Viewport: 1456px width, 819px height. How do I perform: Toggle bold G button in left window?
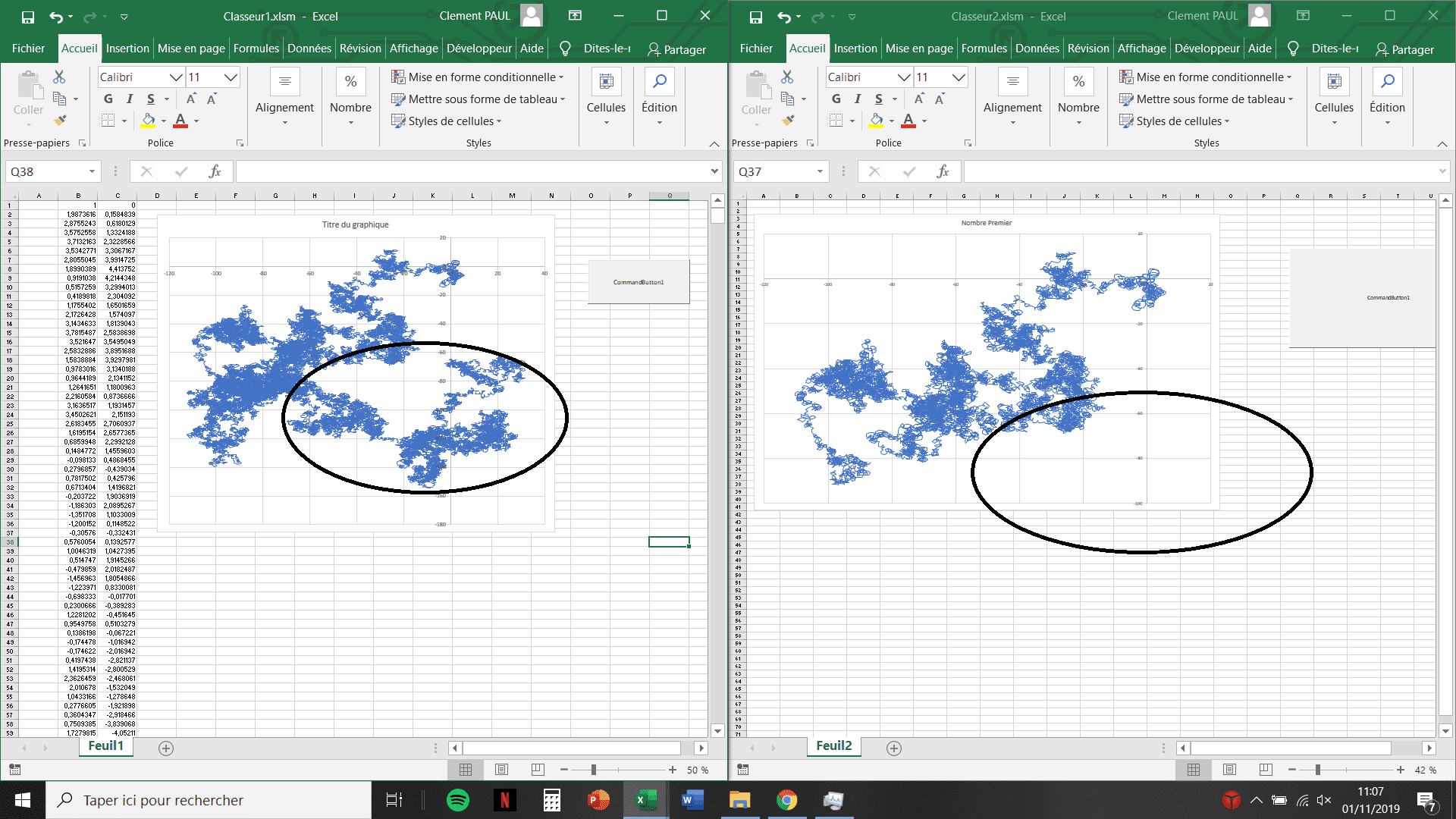[108, 99]
